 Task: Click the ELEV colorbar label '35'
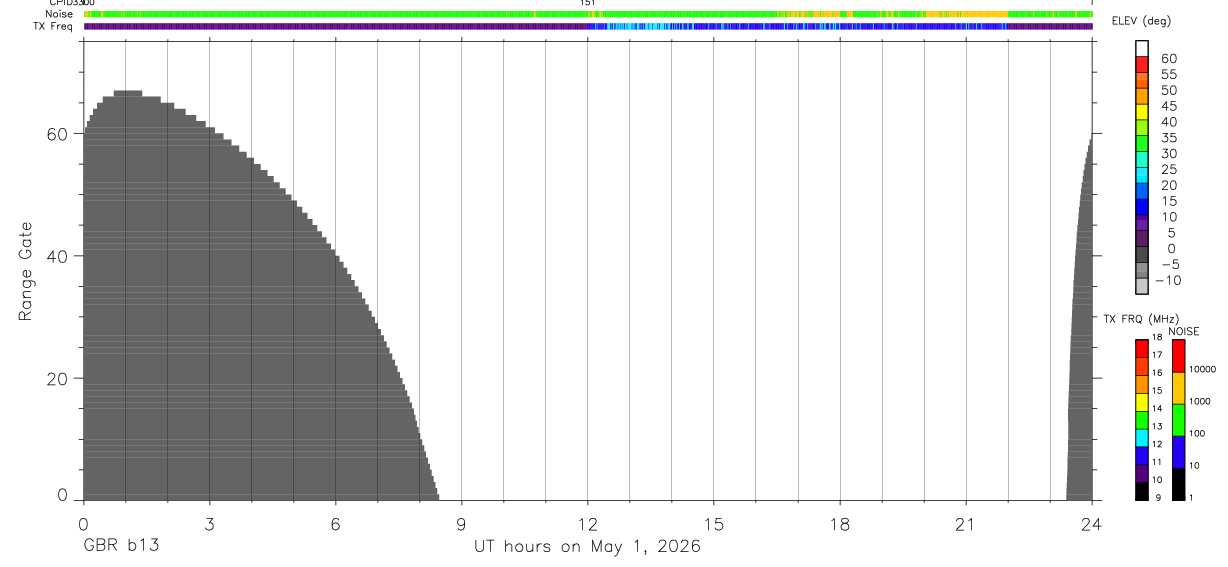[x=1168, y=137]
